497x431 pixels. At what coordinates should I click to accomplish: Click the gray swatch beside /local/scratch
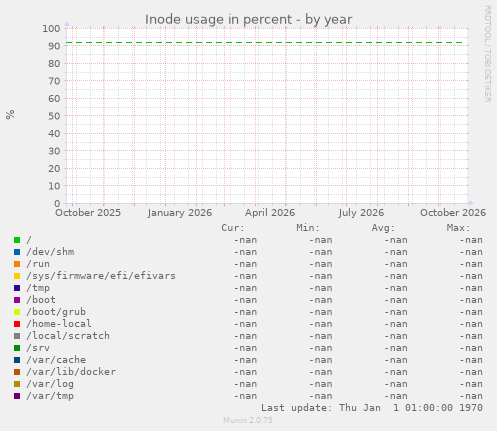pyautogui.click(x=17, y=336)
